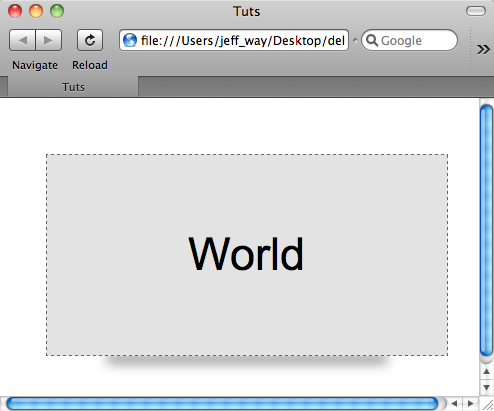Click the toolbar toggle pill button
The height and width of the screenshot is (411, 494).
pyautogui.click(x=476, y=11)
